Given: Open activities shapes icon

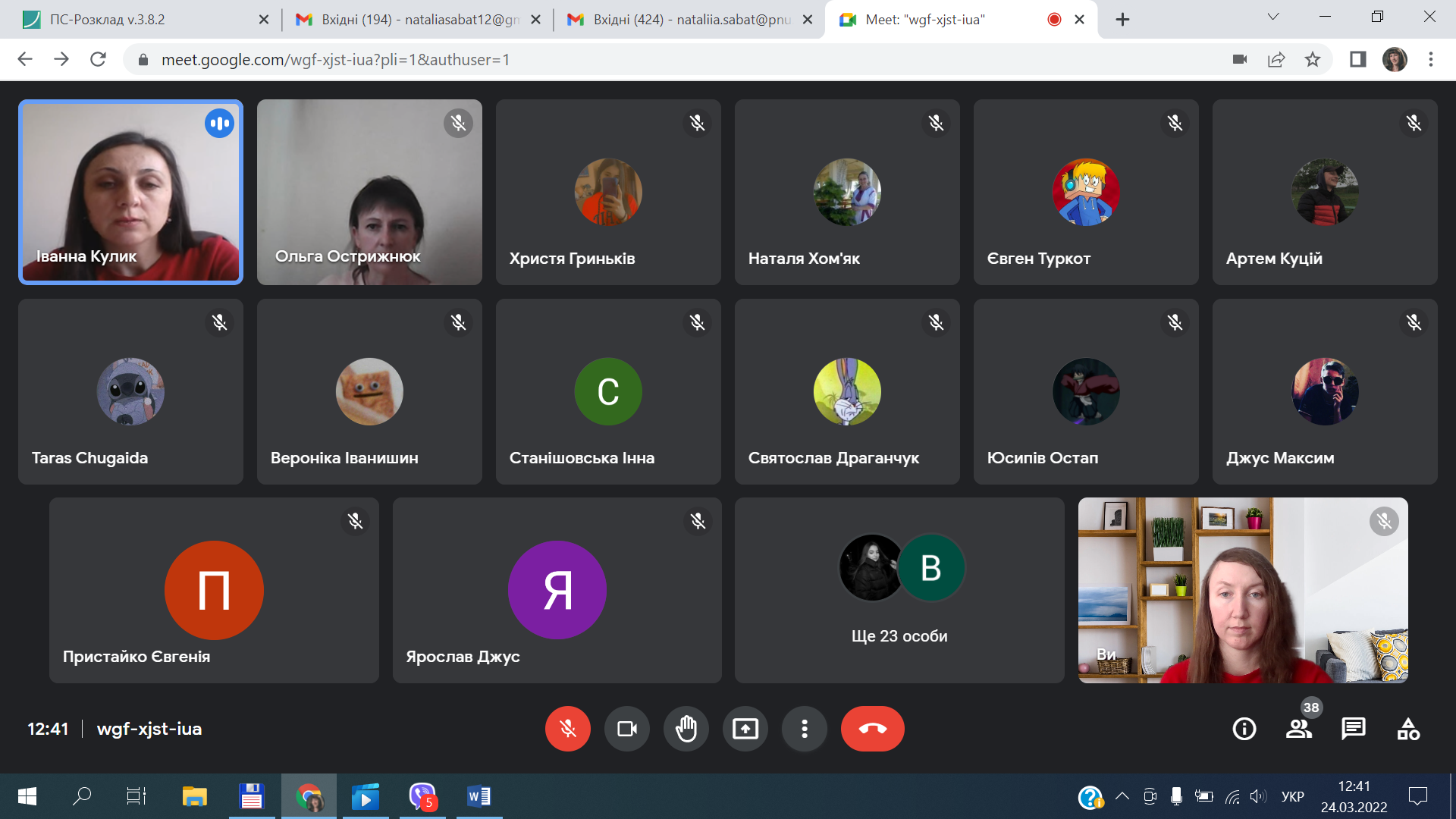Looking at the screenshot, I should [1407, 729].
